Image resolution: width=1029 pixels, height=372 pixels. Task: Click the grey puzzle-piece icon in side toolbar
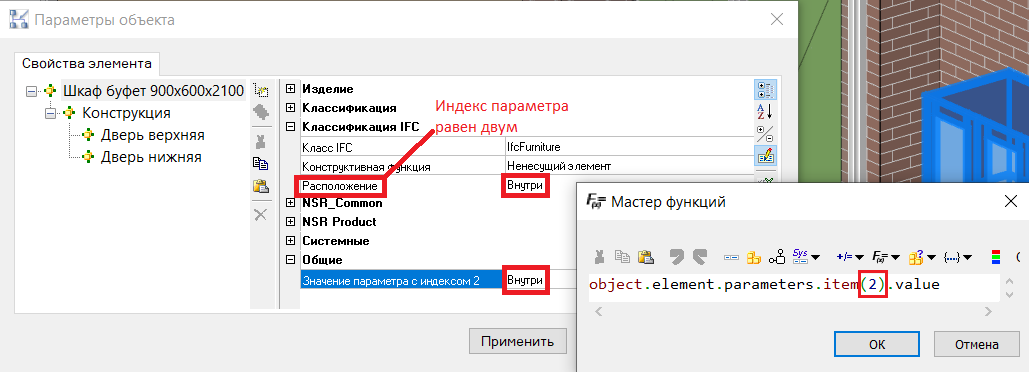tap(261, 112)
